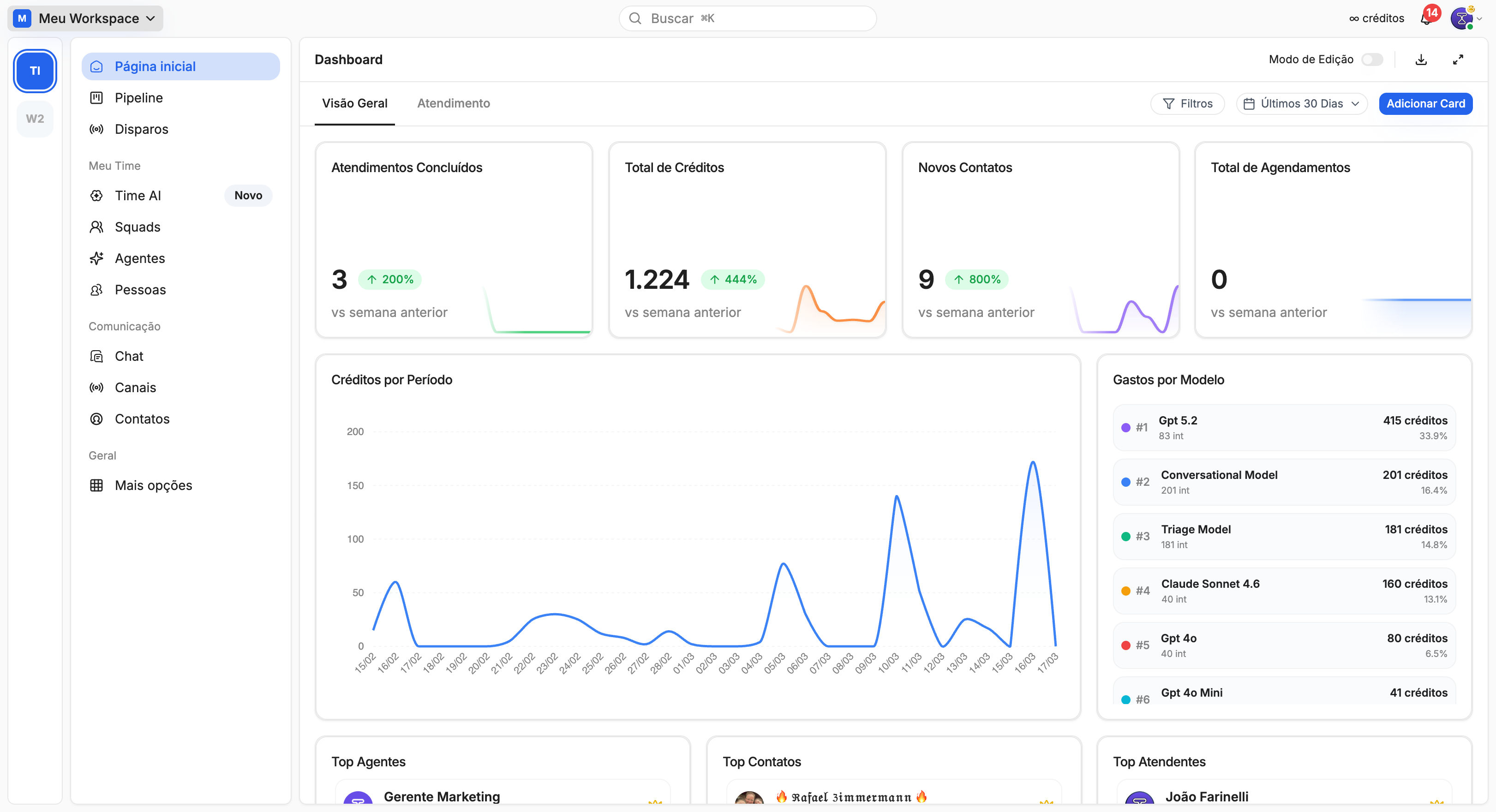Open the Filtros panel

[x=1187, y=103]
